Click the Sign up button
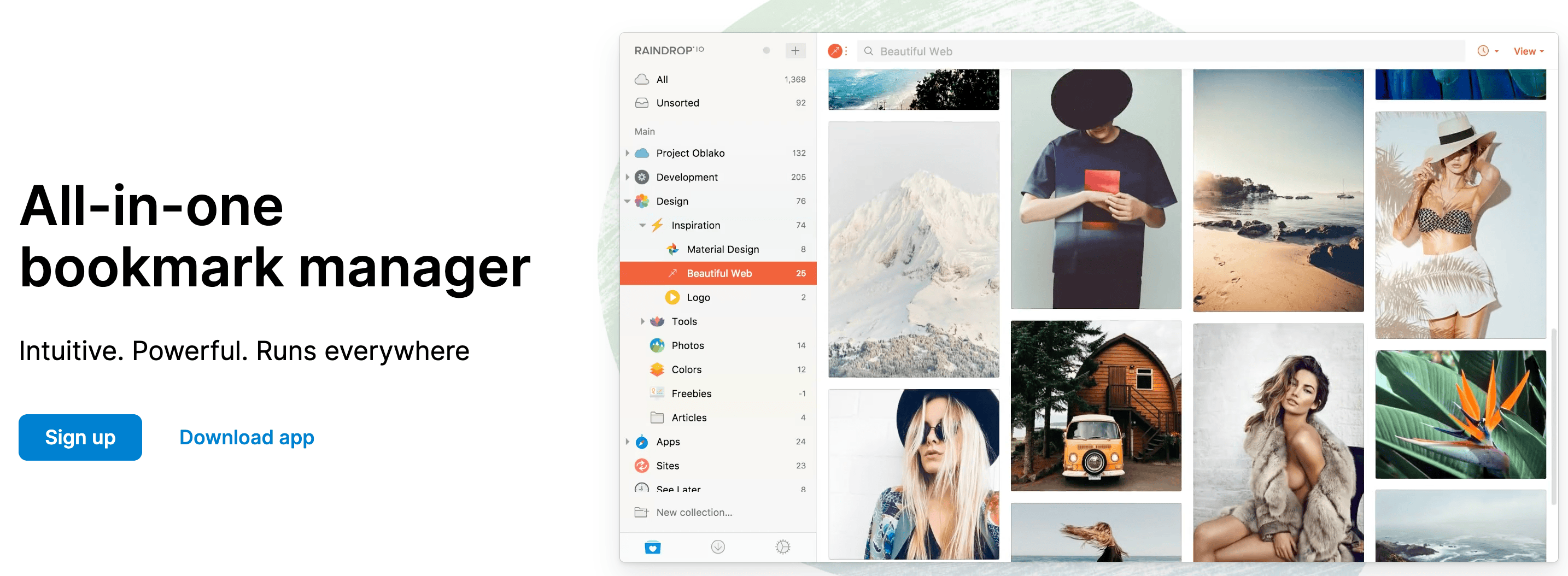 click(x=80, y=437)
